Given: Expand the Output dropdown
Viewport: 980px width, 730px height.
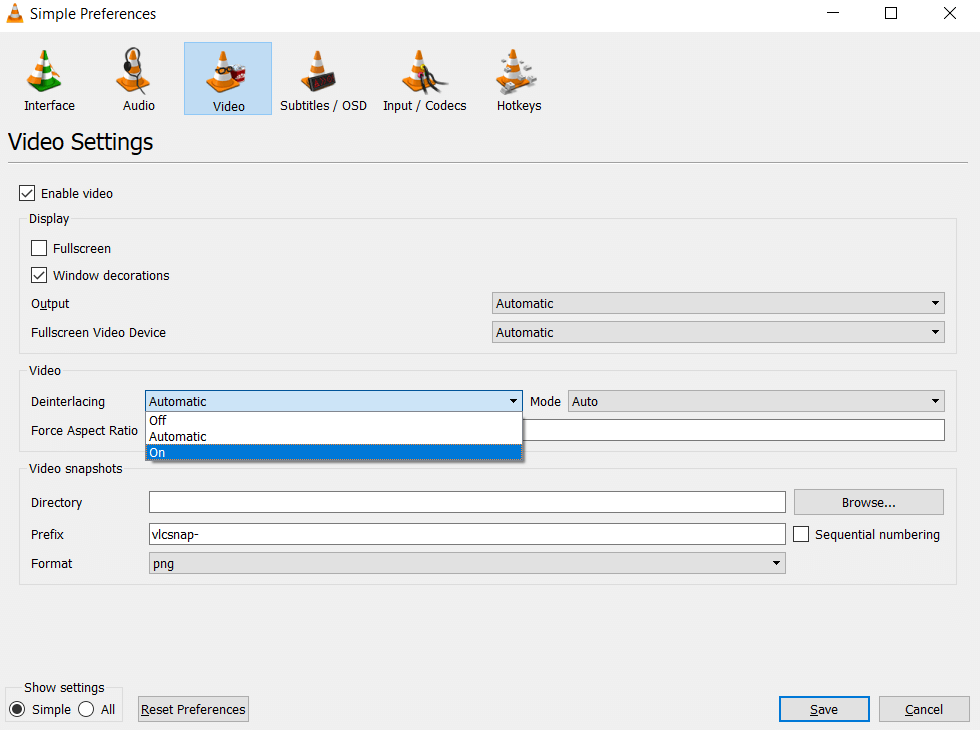Looking at the screenshot, I should tap(718, 303).
